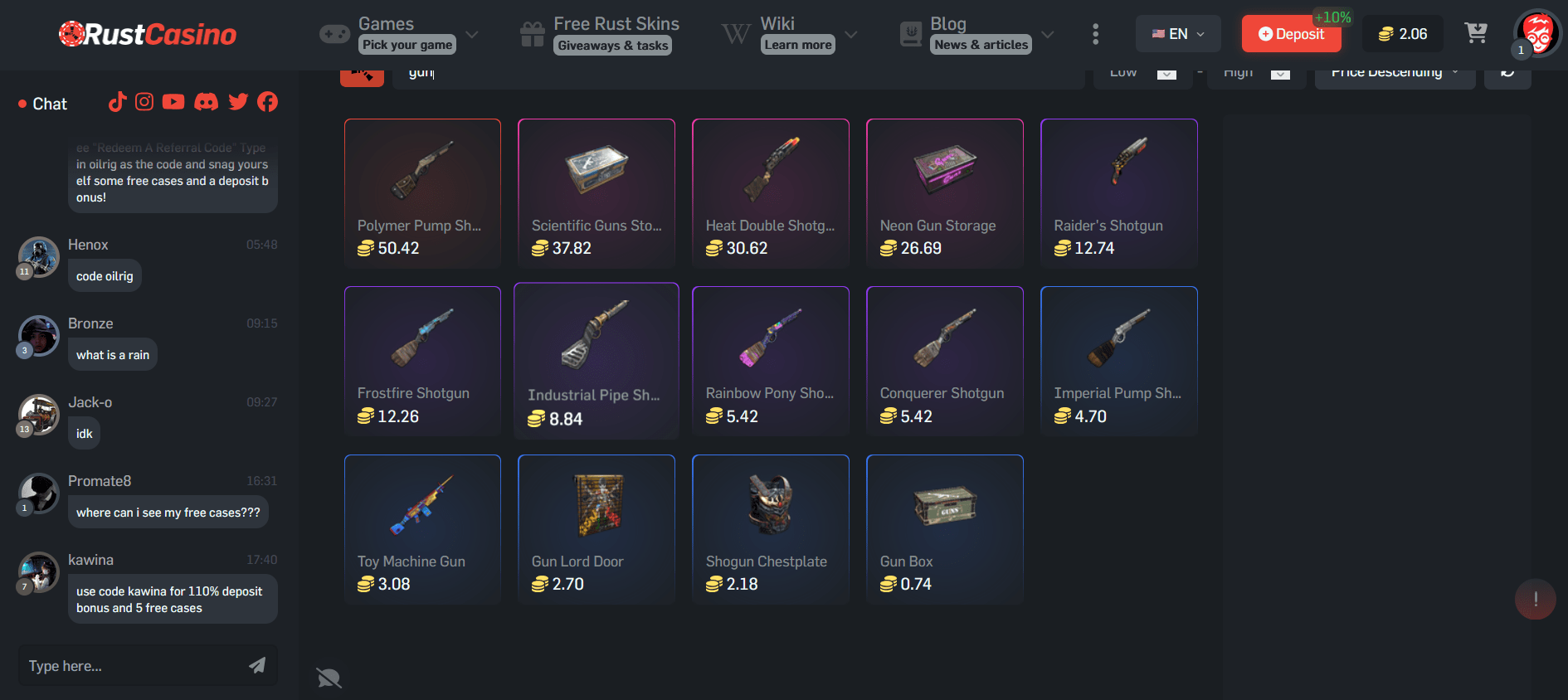The height and width of the screenshot is (700, 1568).
Task: Expand the Games menu chevron
Action: tap(472, 34)
